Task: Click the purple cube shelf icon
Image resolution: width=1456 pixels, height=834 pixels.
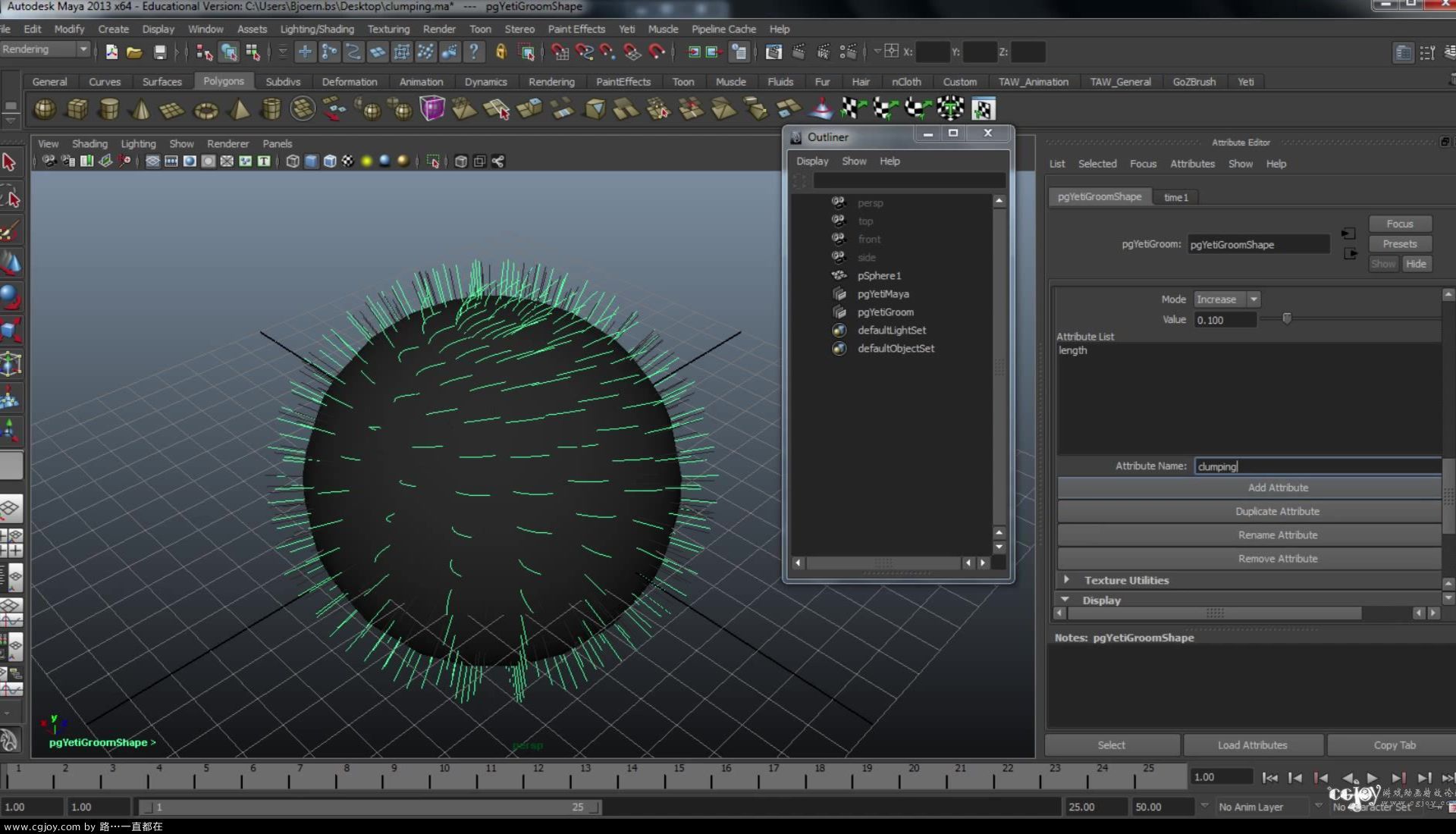Action: (x=431, y=108)
